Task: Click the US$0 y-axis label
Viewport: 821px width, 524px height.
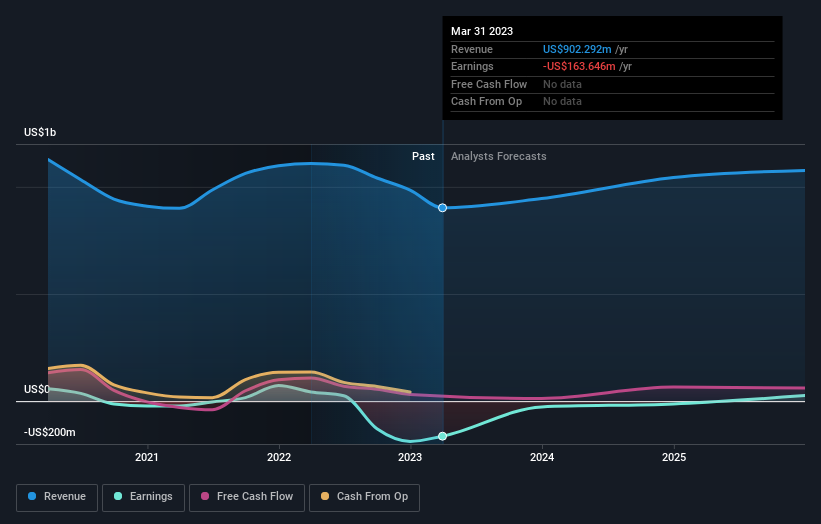Action: tap(37, 389)
